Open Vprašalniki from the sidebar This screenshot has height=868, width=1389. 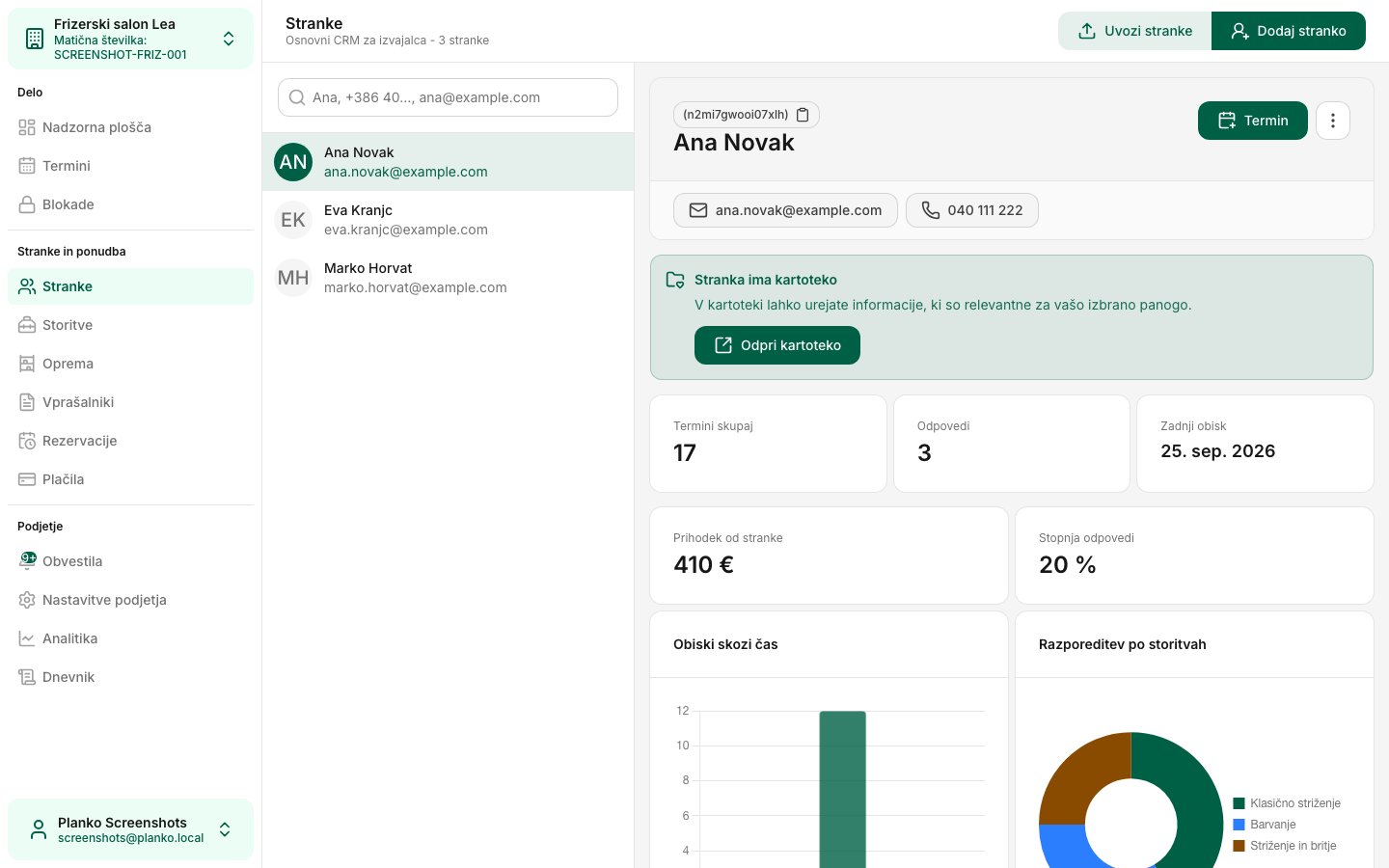(x=130, y=402)
